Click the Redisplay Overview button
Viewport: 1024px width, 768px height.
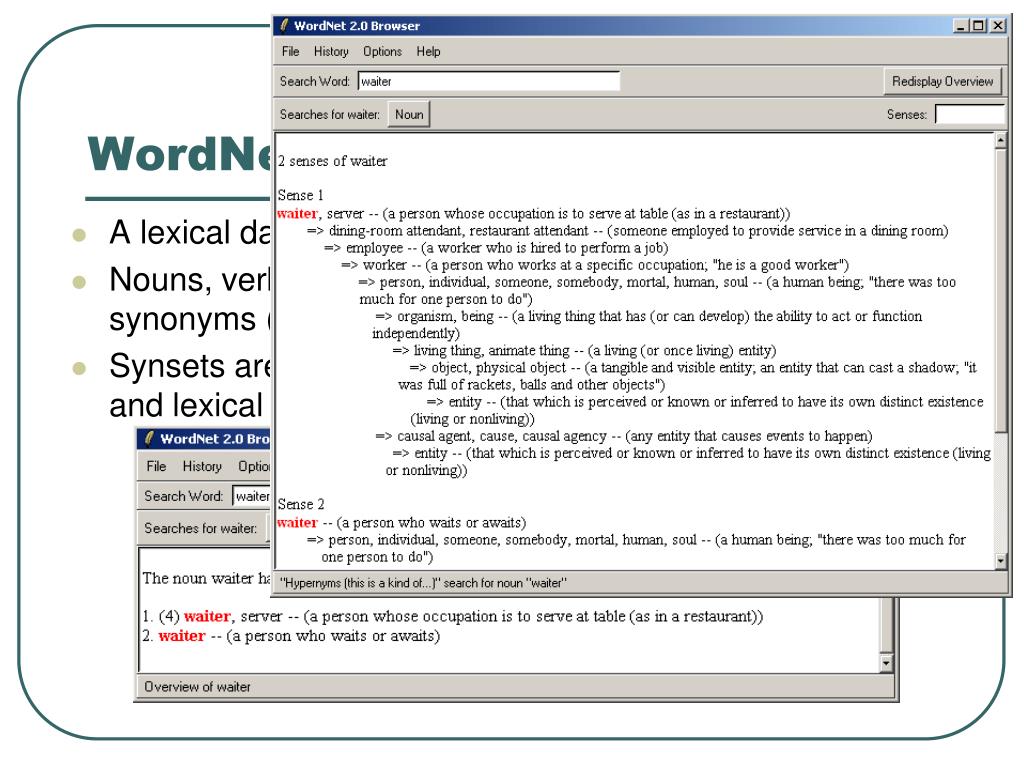click(x=942, y=82)
